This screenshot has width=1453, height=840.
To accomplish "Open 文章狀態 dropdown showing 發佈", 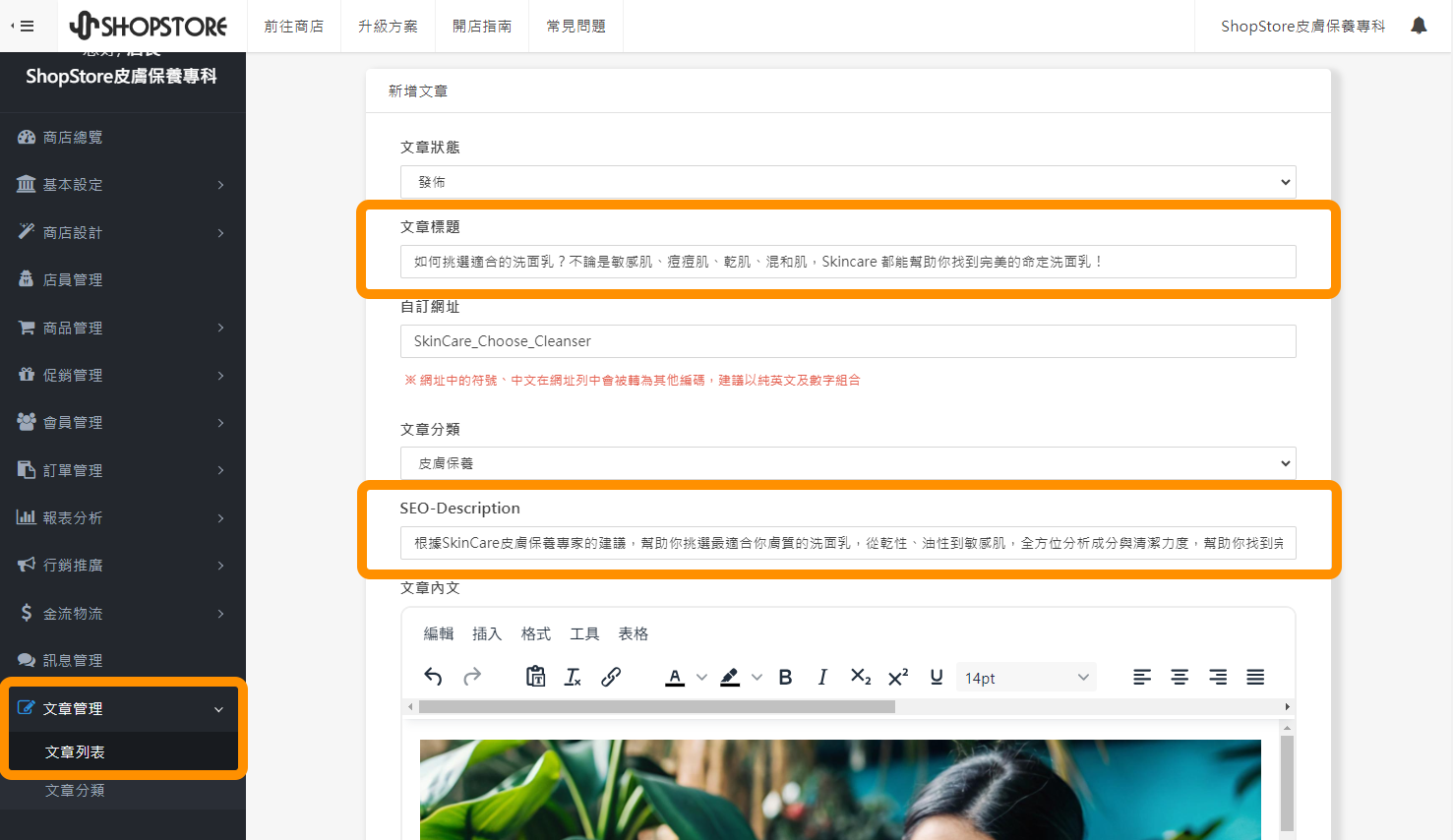I will 848,182.
